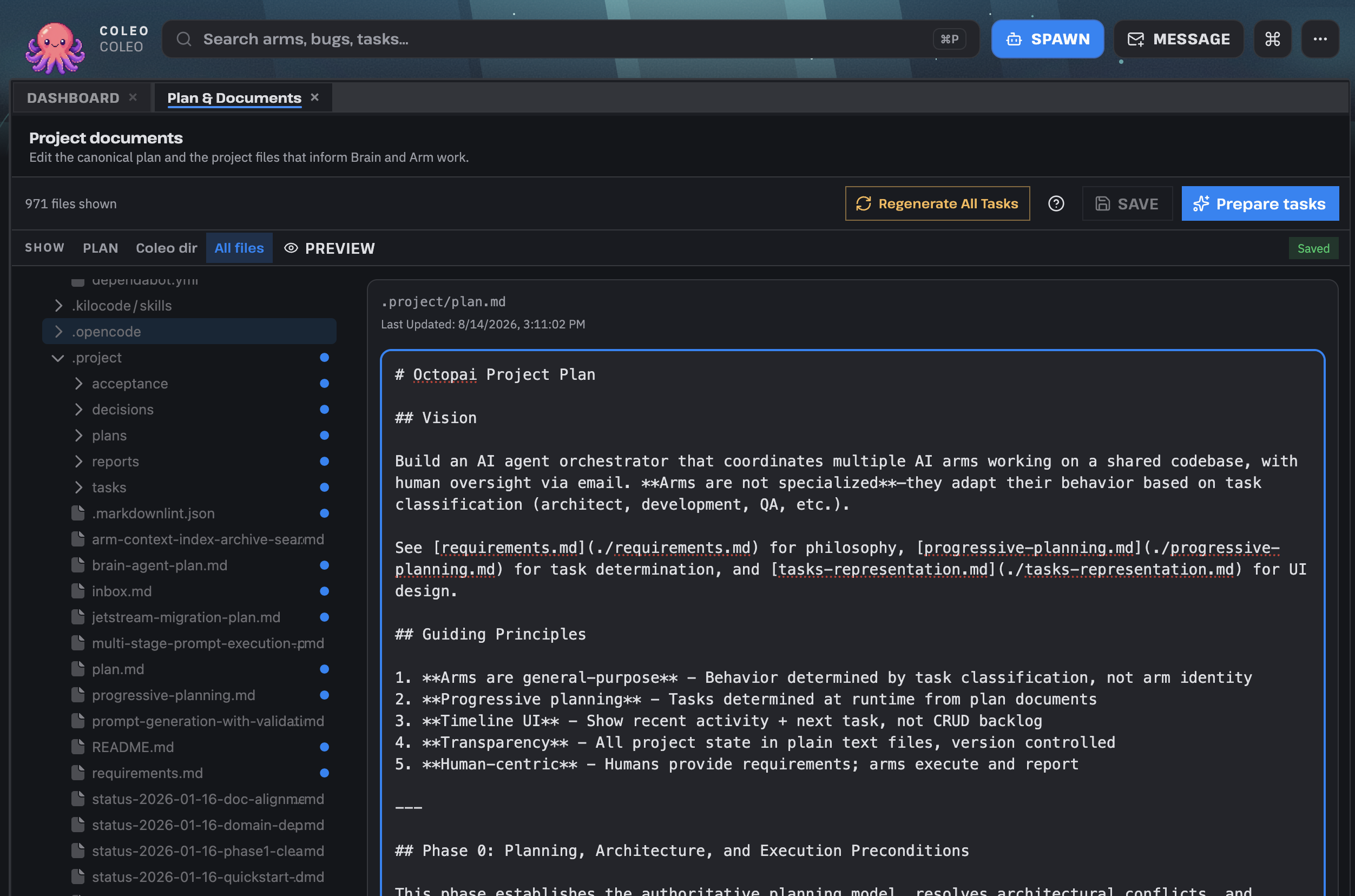This screenshot has height=896, width=1355.
Task: Click the search magnifier icon
Action: [183, 39]
